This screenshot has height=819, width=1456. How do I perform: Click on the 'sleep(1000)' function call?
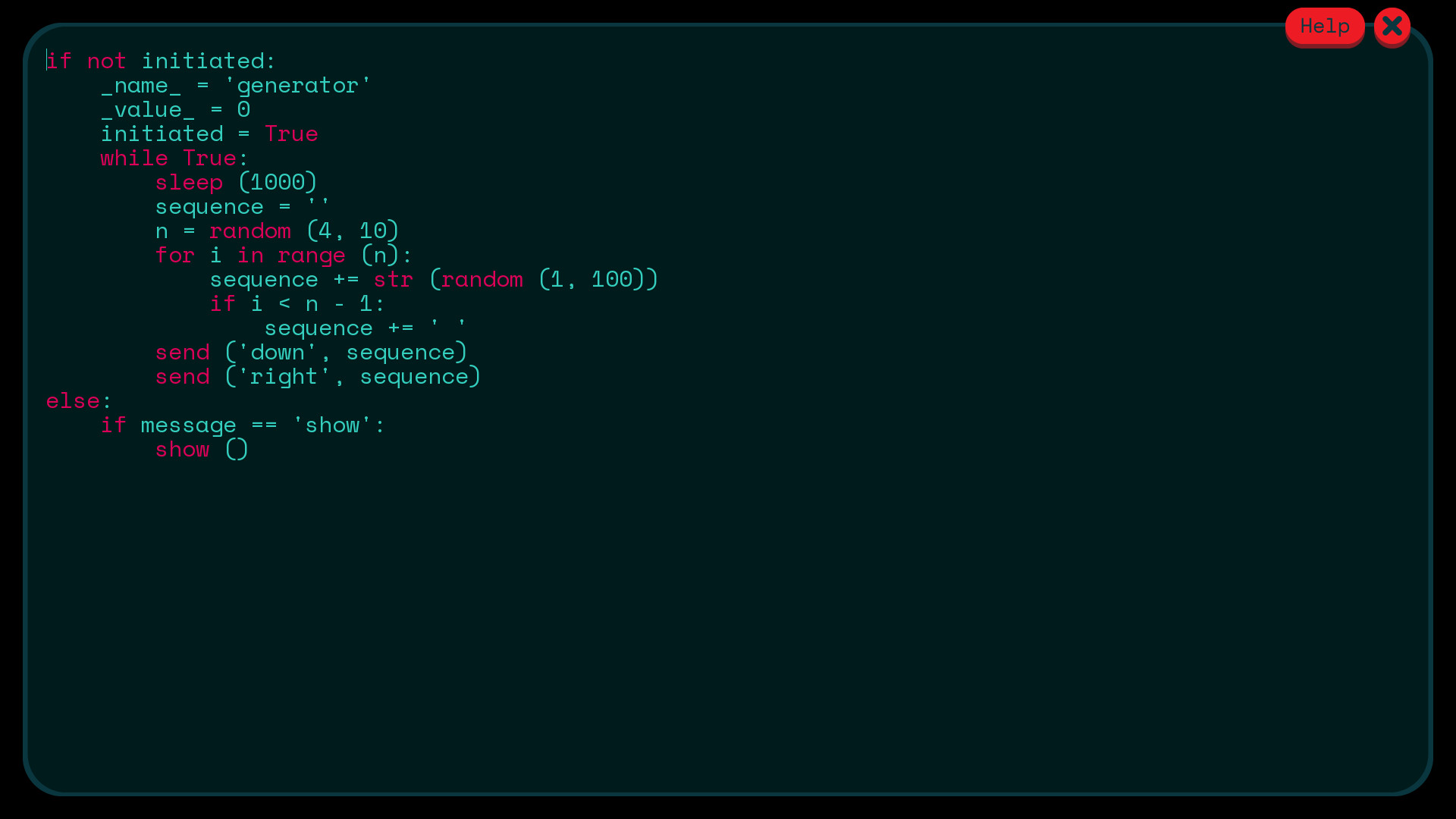coord(236,182)
